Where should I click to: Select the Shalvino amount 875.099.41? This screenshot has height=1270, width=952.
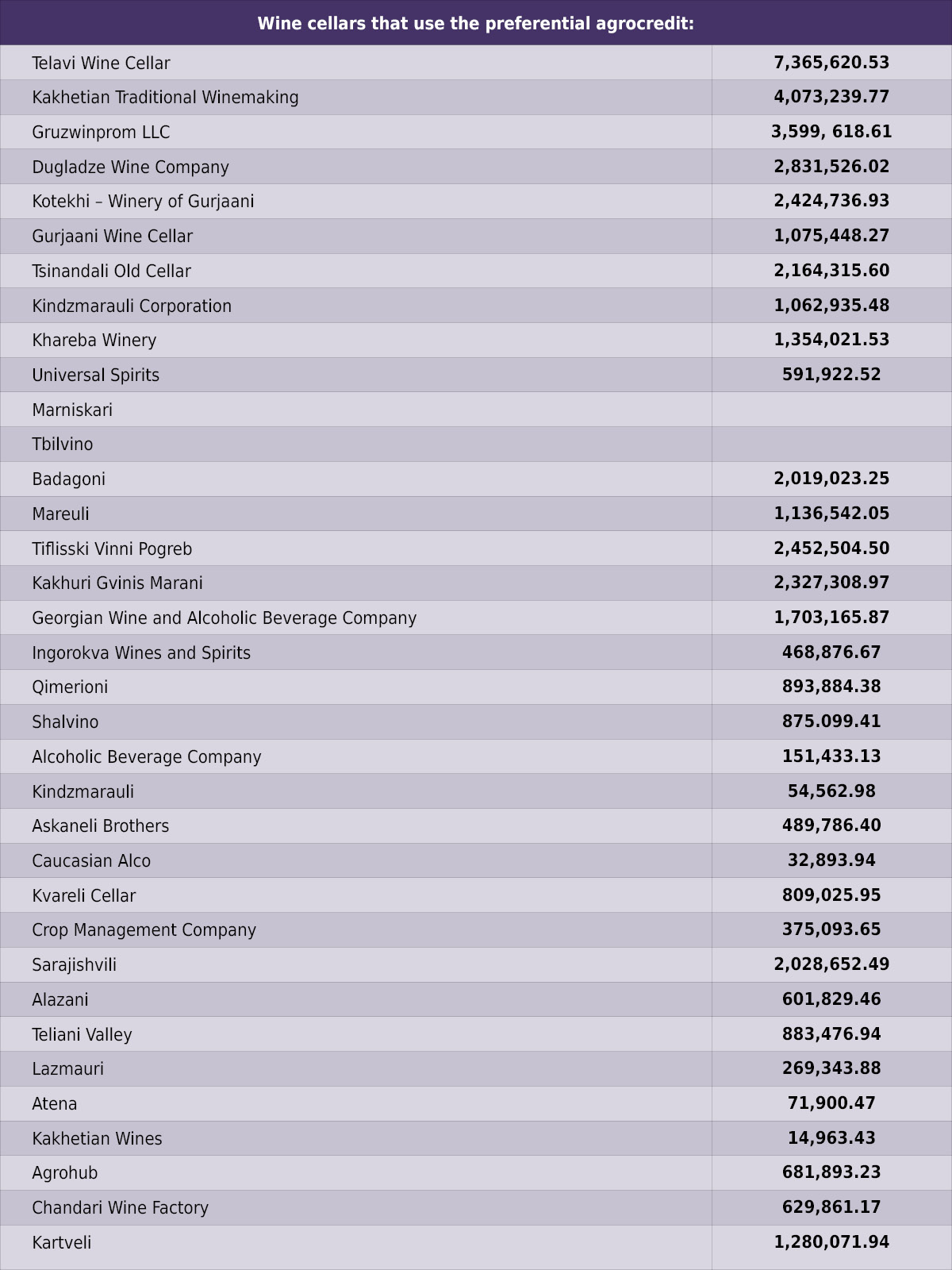[831, 722]
